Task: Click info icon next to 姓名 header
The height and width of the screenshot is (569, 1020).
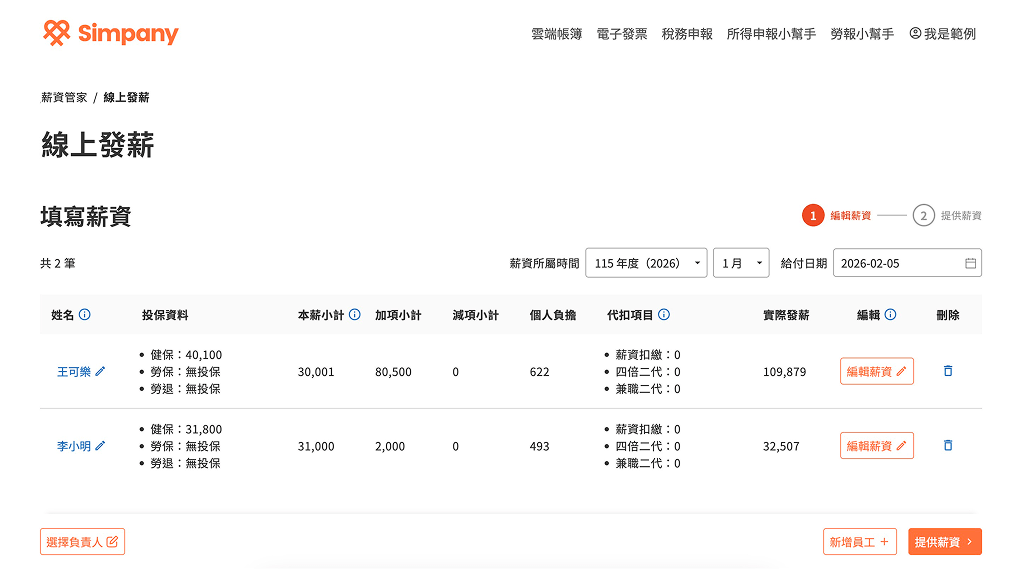Action: 85,315
